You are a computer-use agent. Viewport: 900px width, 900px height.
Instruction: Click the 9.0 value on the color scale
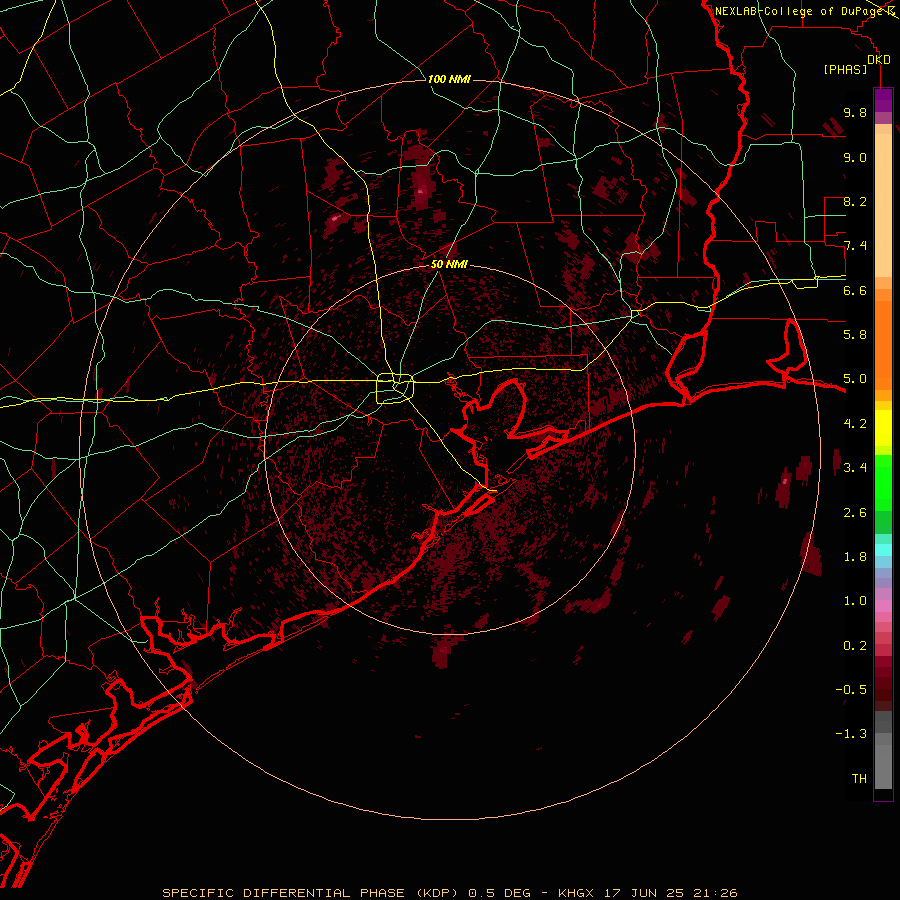click(855, 157)
